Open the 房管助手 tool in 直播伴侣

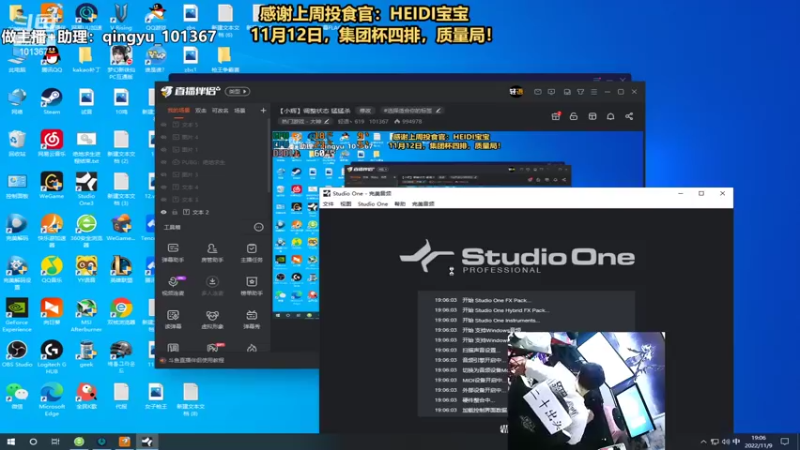[x=212, y=253]
